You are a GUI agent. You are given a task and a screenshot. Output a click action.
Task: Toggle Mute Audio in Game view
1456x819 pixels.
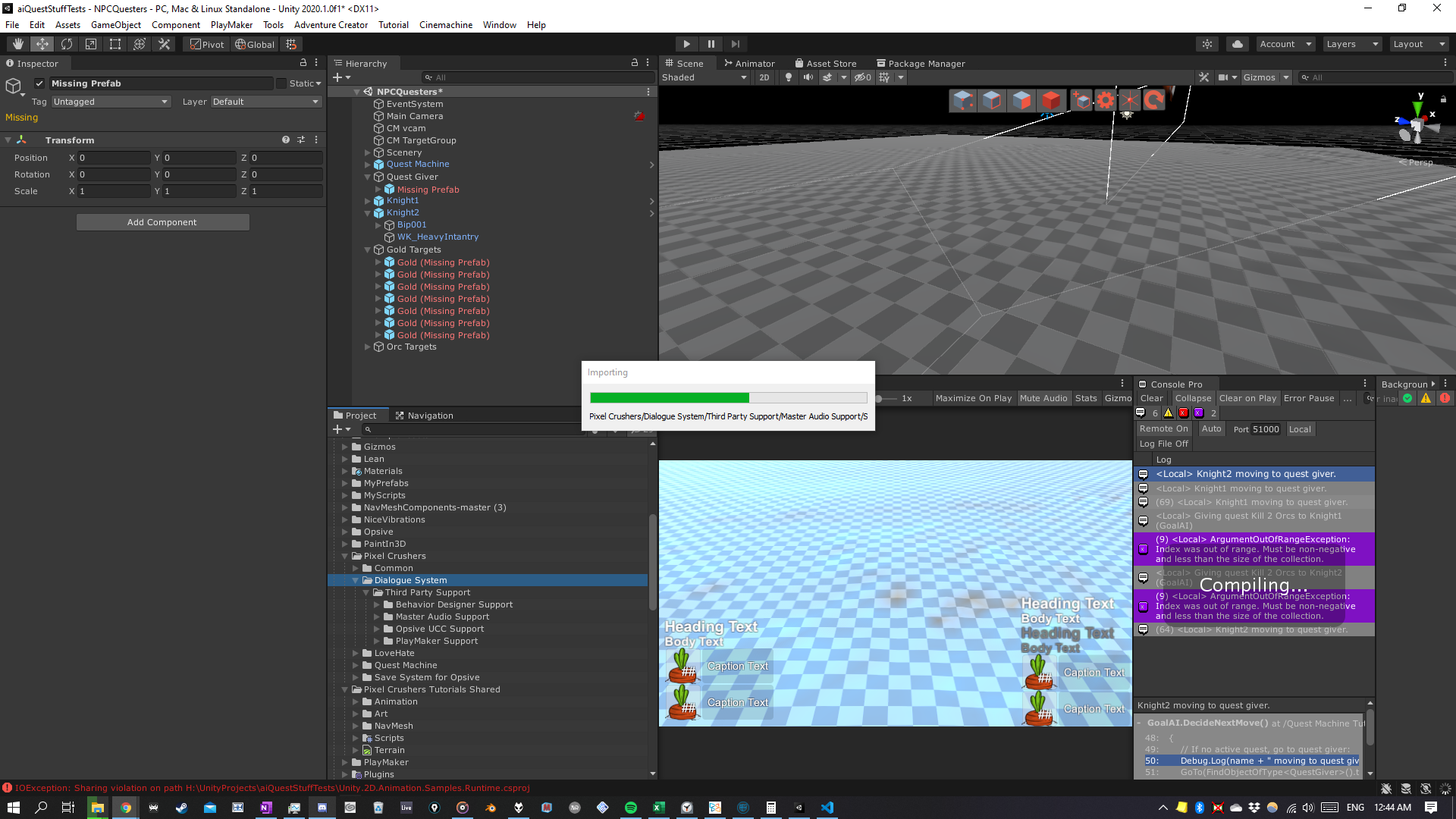1043,398
